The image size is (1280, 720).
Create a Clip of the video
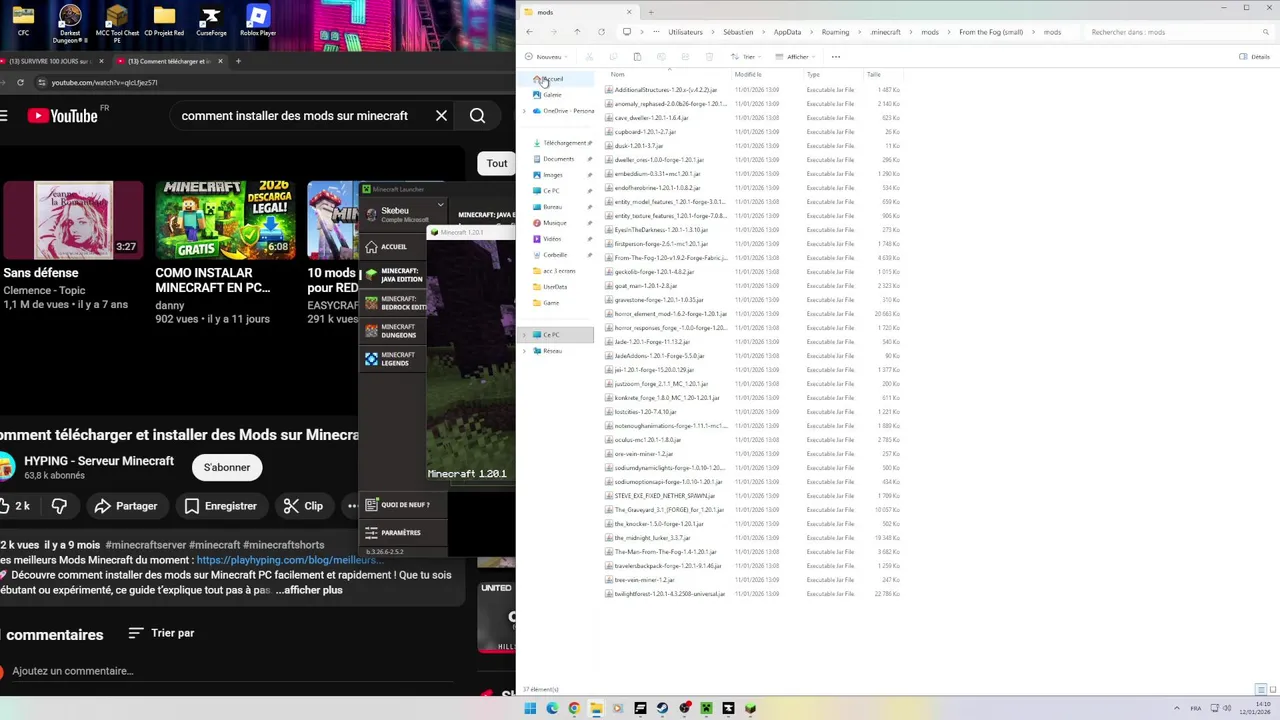[x=303, y=506]
